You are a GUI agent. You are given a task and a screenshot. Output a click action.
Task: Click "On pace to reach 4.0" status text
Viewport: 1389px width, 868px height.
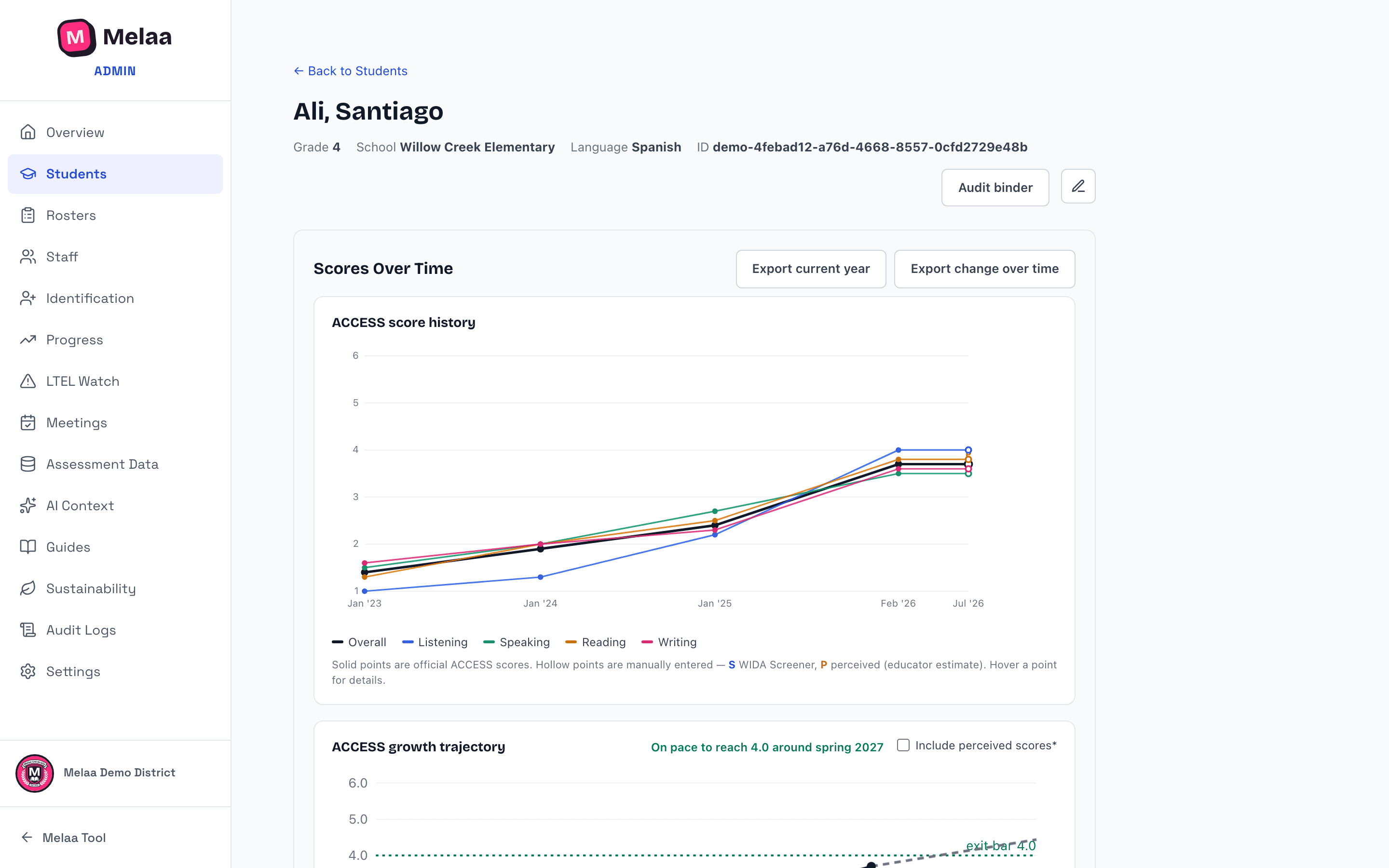[767, 747]
